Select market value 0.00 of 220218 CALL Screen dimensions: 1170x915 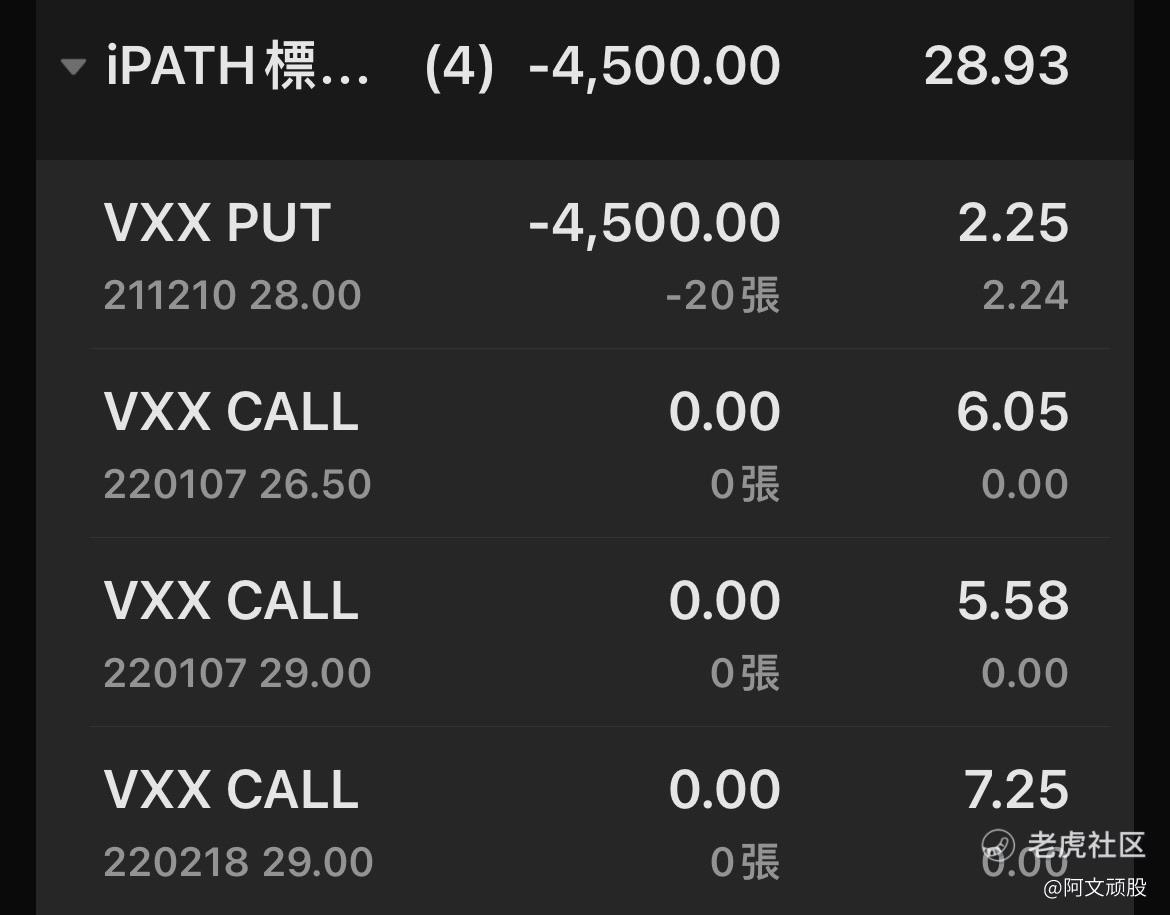pyautogui.click(x=725, y=789)
